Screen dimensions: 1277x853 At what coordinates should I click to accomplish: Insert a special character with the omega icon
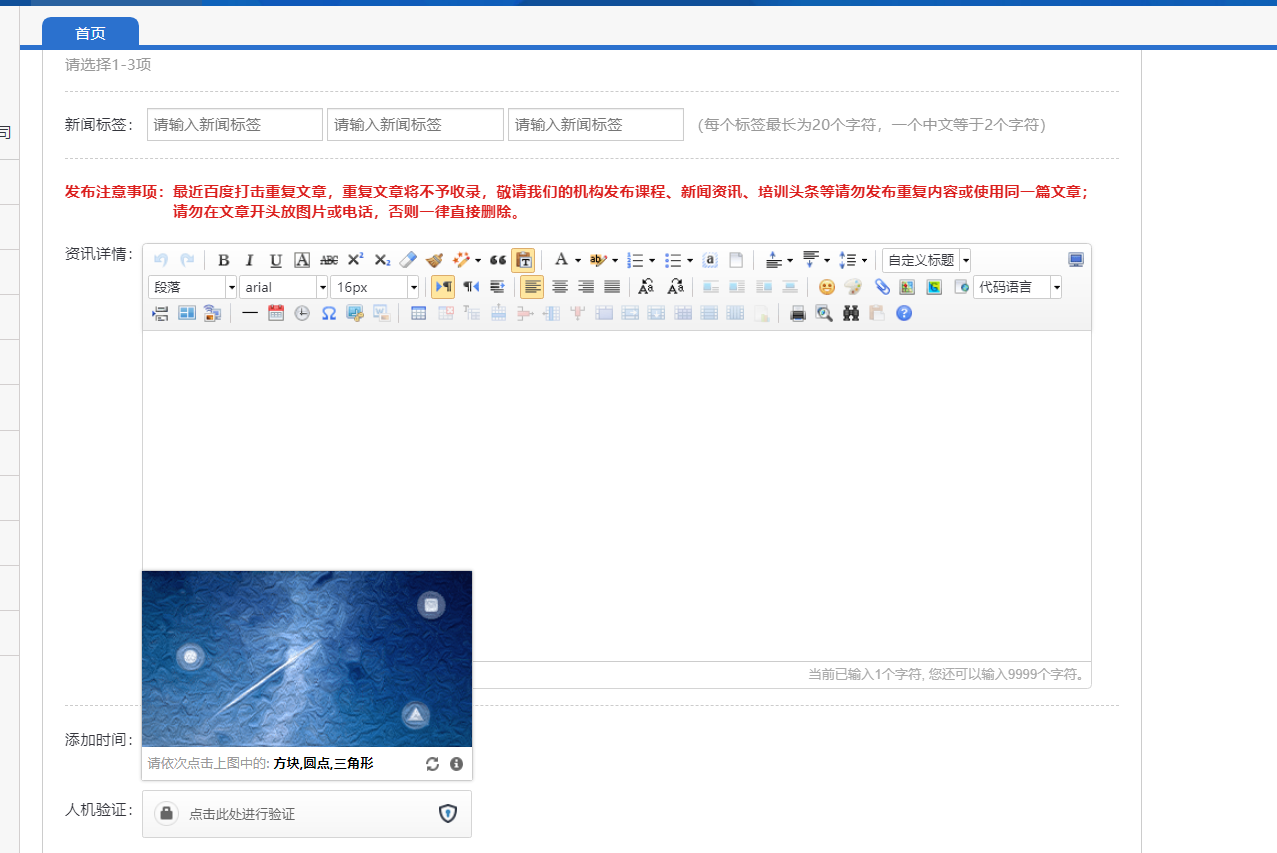tap(328, 313)
